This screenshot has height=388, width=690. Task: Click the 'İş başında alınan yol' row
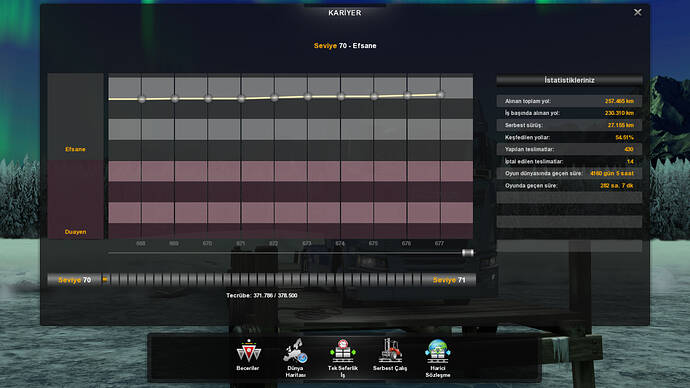click(x=569, y=113)
